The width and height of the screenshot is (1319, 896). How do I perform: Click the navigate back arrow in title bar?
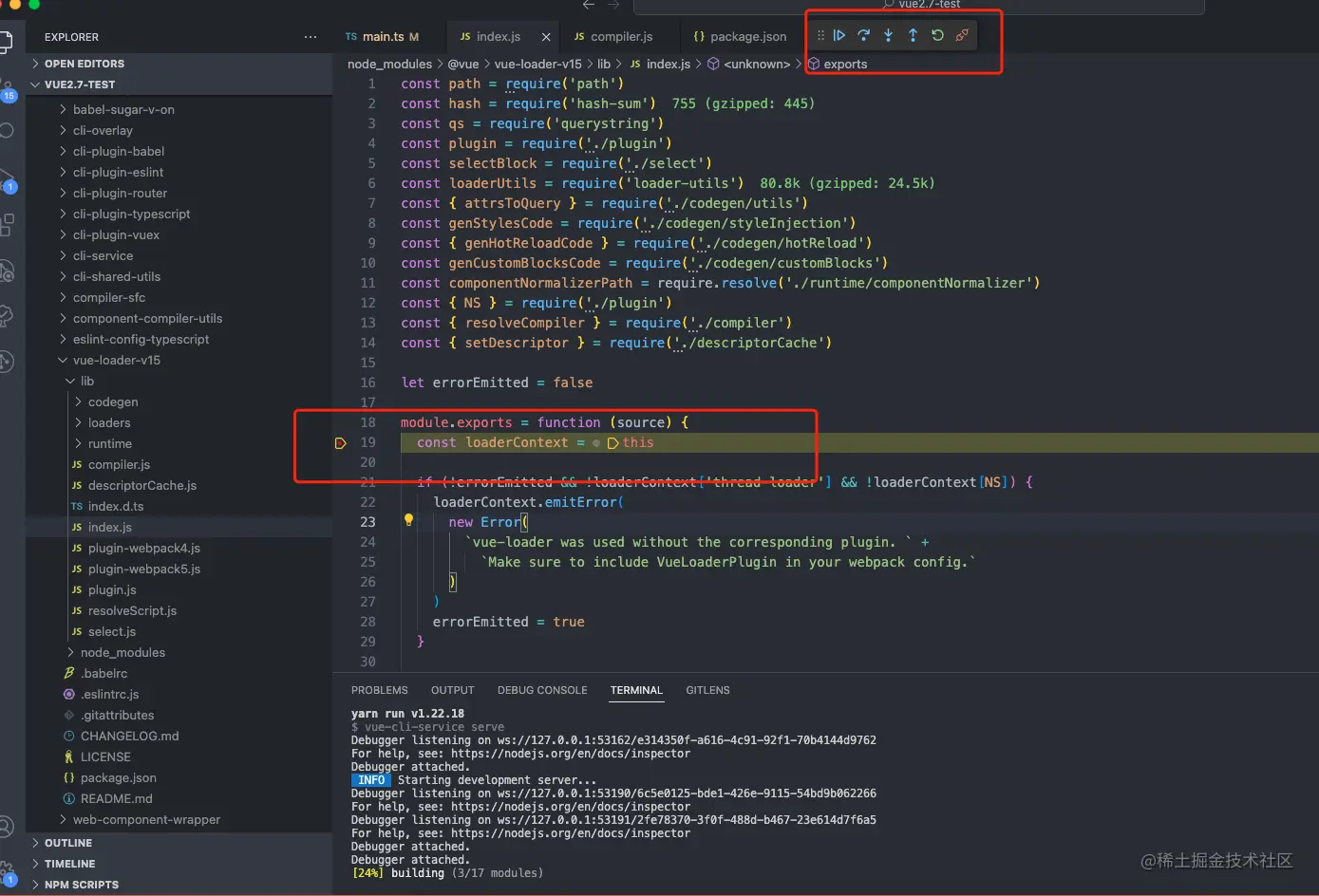pos(589,5)
